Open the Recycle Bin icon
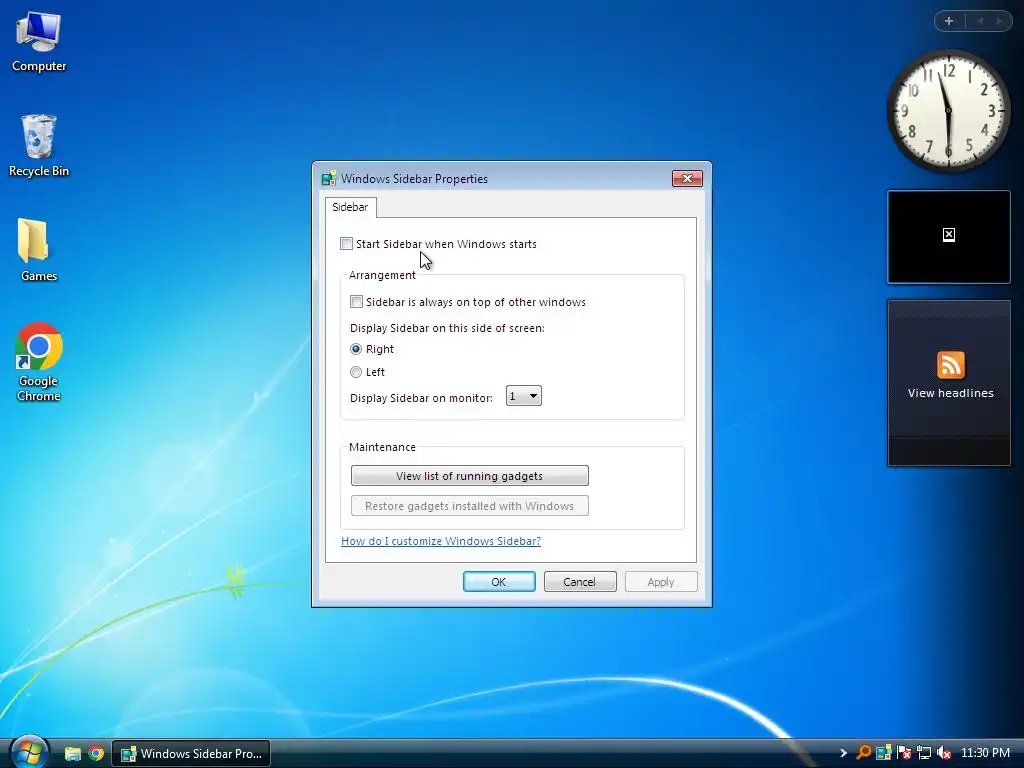Screen dimensions: 1024x768 point(39,145)
